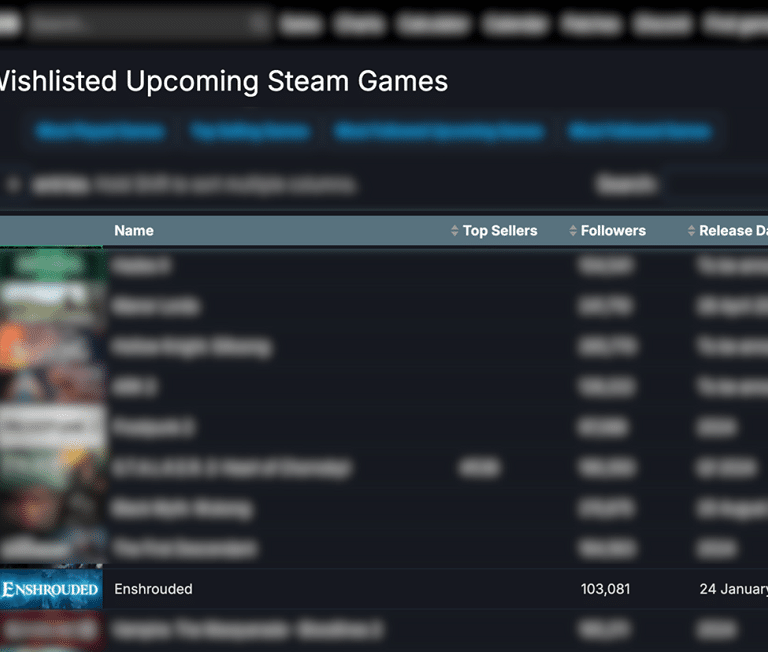
Task: Open the first blue tab link under heading
Action: pos(100,131)
